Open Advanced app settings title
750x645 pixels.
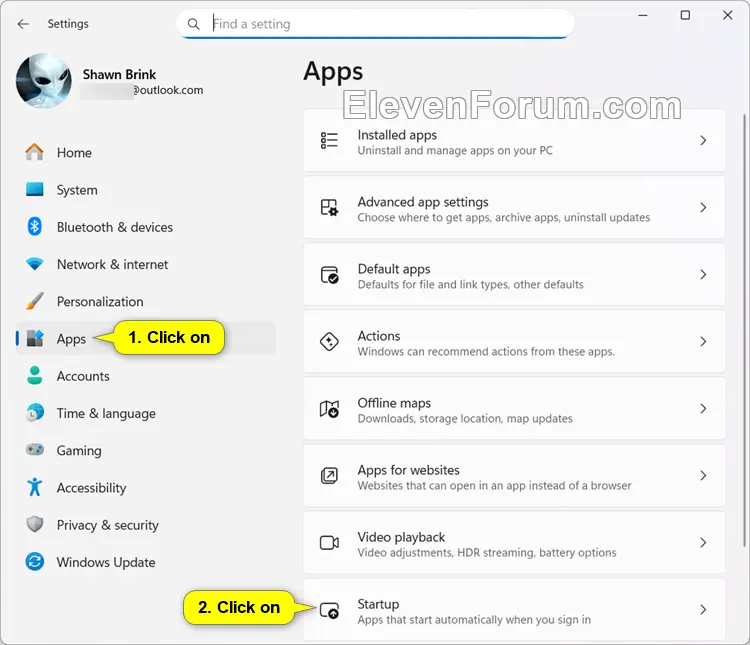click(x=423, y=202)
